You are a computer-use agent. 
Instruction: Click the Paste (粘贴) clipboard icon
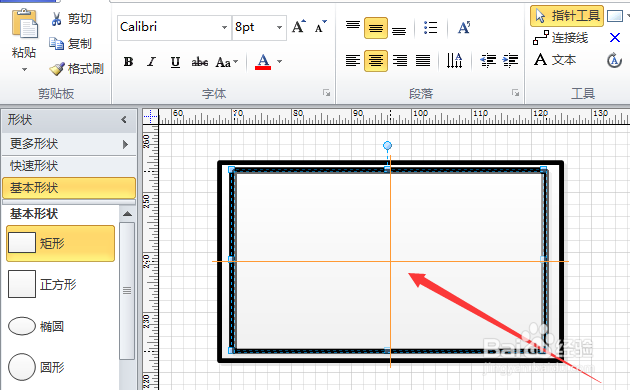pyautogui.click(x=25, y=23)
